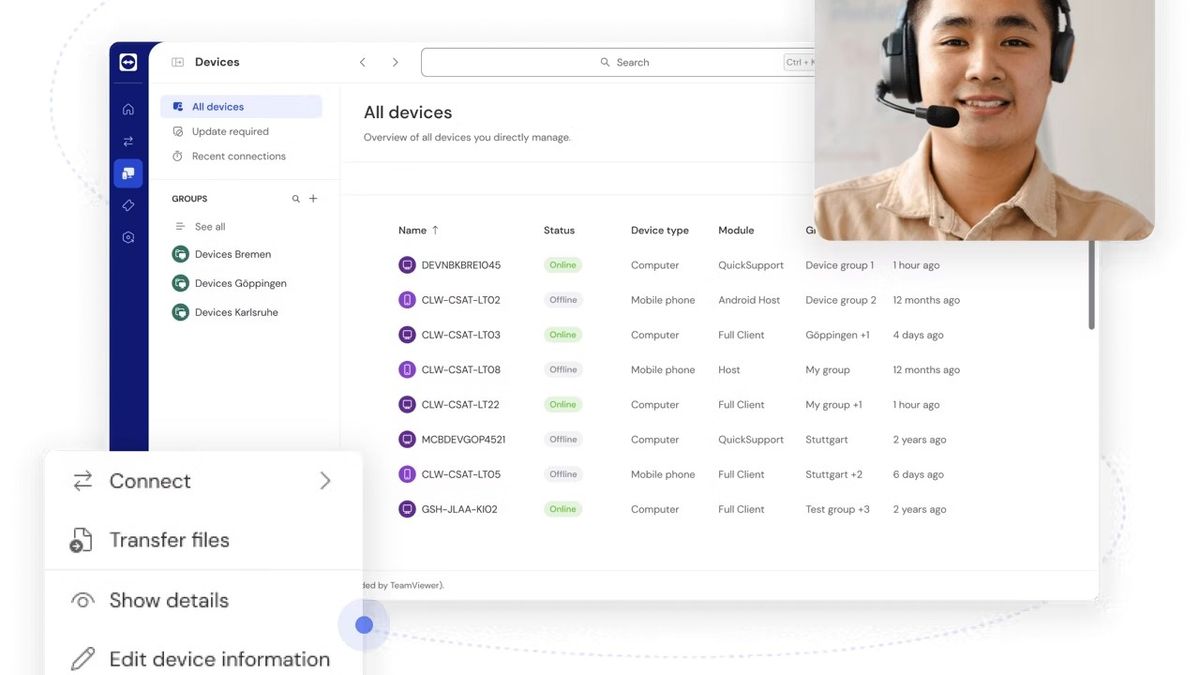
Task: Open Devices Göppingen group
Action: (x=235, y=283)
